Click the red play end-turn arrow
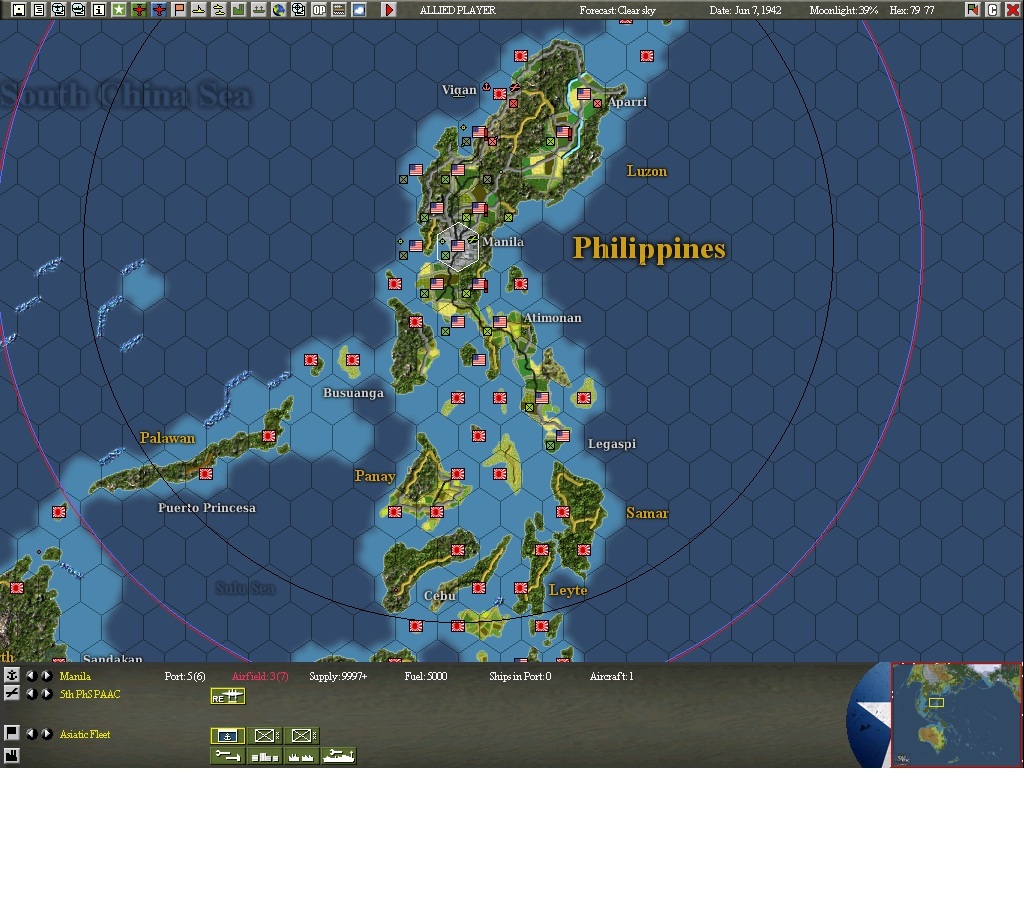Image resolution: width=1032 pixels, height=898 pixels. tap(389, 10)
